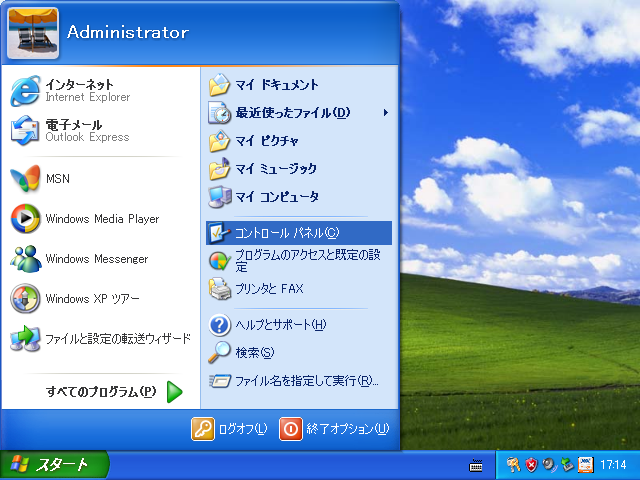Start Windows Media Player from its icon
This screenshot has width=640, height=480.
coord(25,219)
